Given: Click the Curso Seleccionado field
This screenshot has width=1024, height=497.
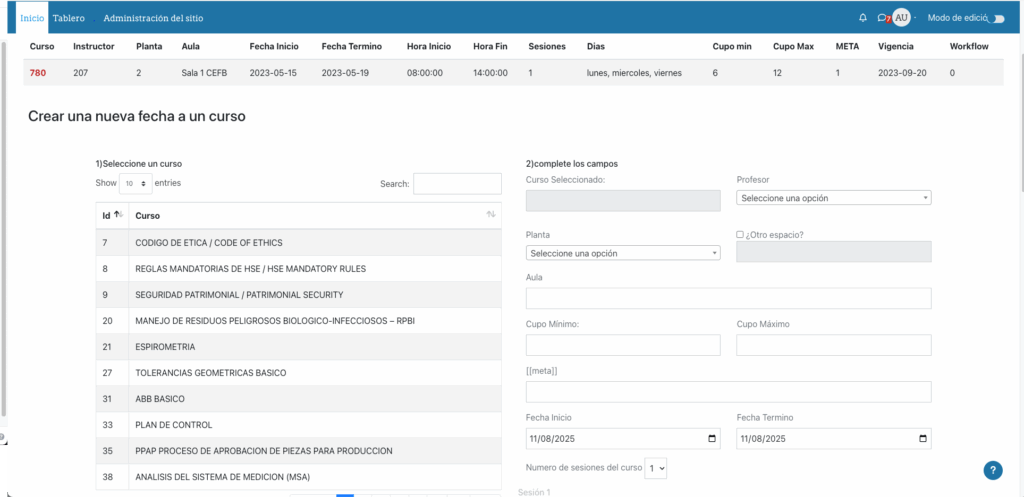Looking at the screenshot, I should (x=623, y=200).
